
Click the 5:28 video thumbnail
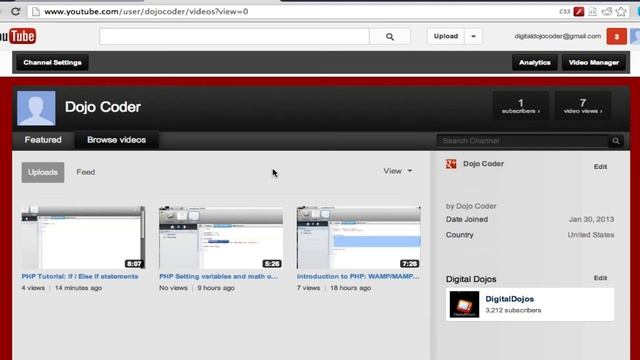[x=221, y=238]
